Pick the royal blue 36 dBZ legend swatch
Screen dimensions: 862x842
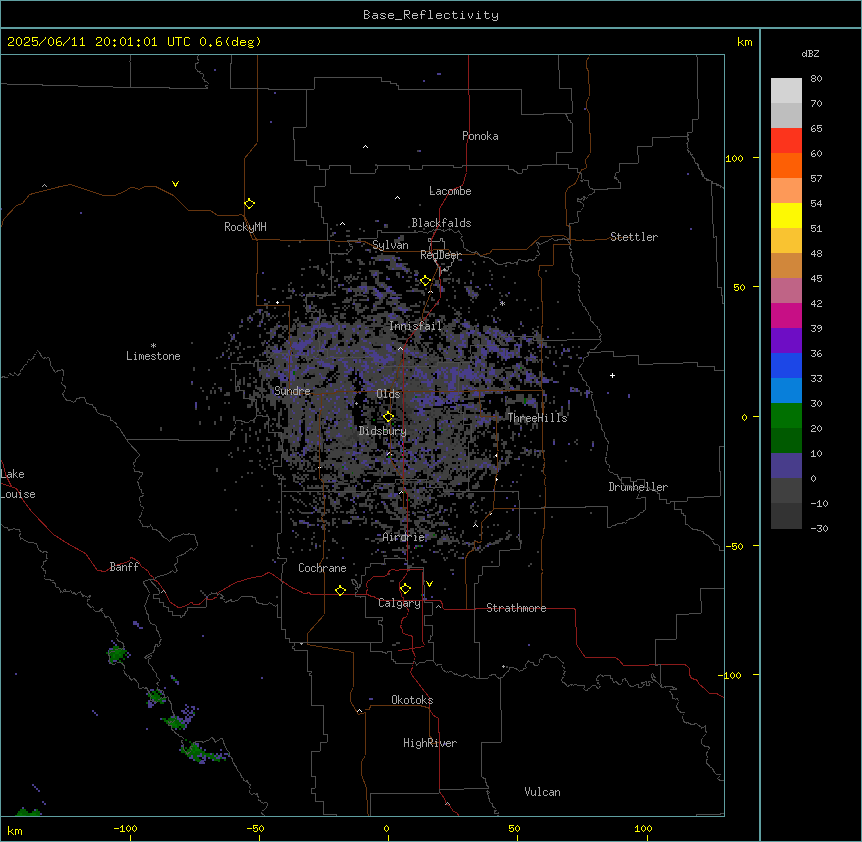tap(786, 365)
